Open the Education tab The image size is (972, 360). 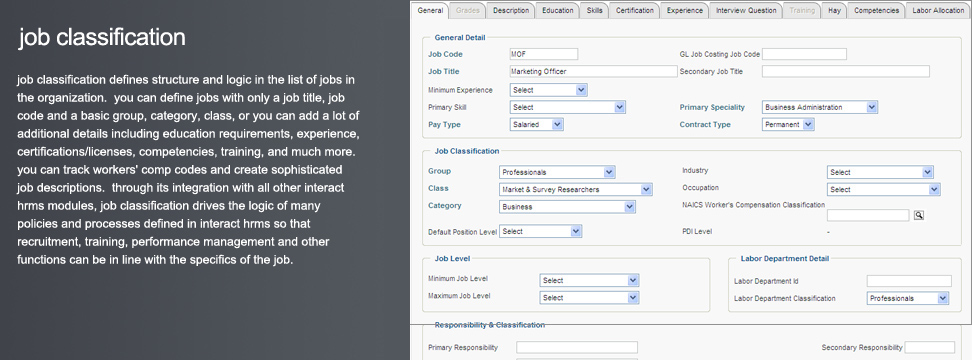point(557,11)
